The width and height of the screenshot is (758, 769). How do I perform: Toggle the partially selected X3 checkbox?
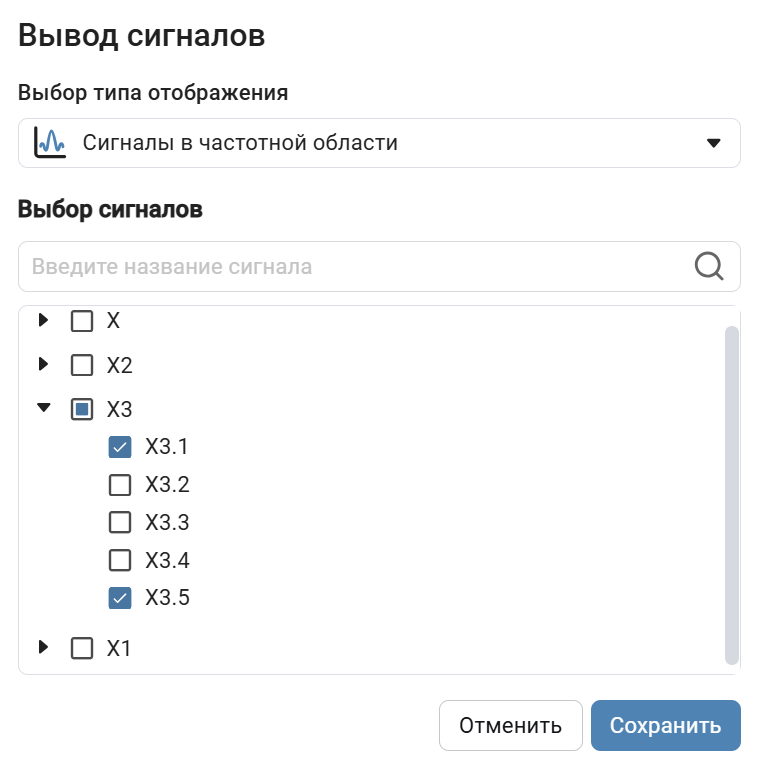82,409
